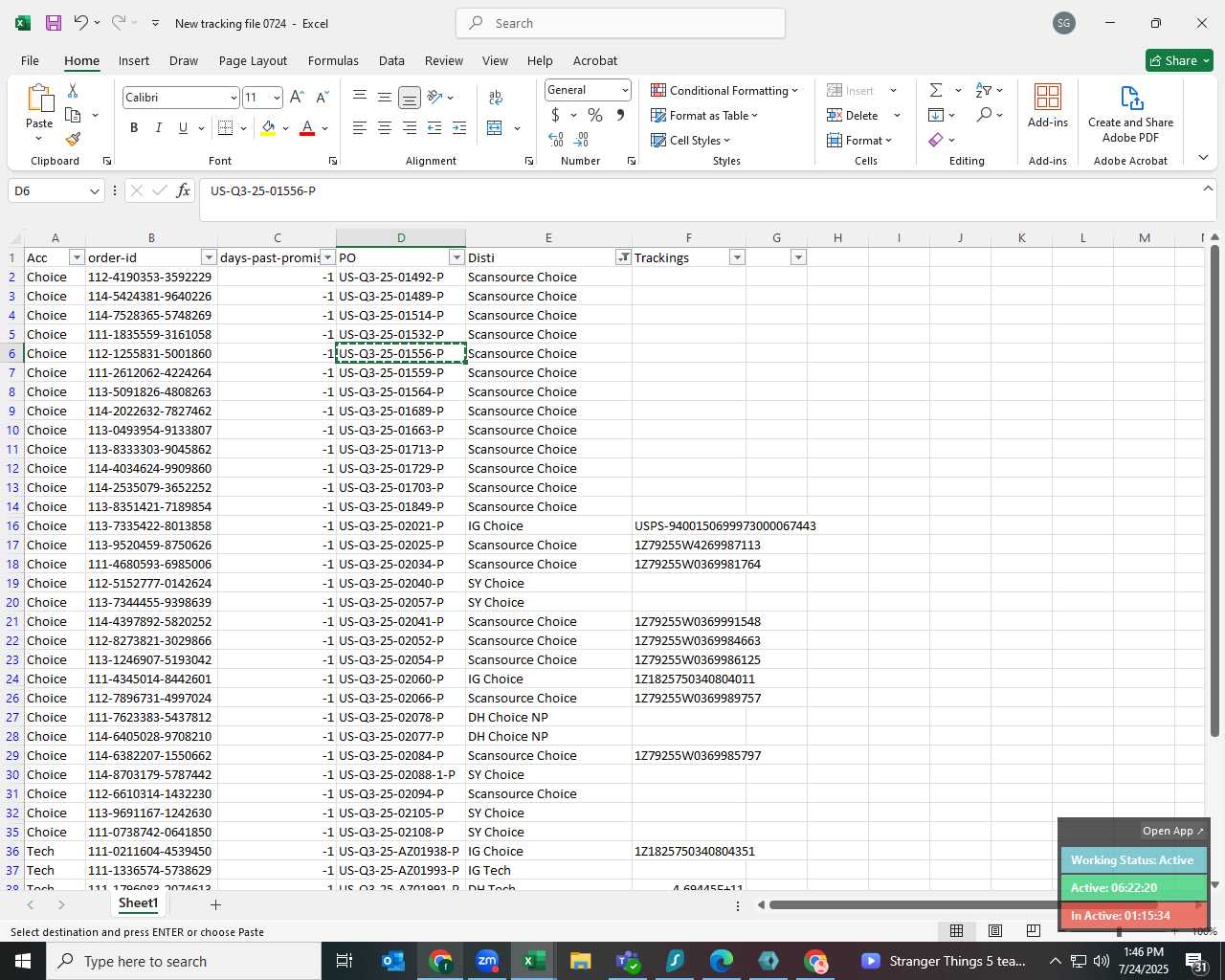Screen dimensions: 1225x980
Task: Toggle Center horizontal alignment
Action: click(x=385, y=127)
